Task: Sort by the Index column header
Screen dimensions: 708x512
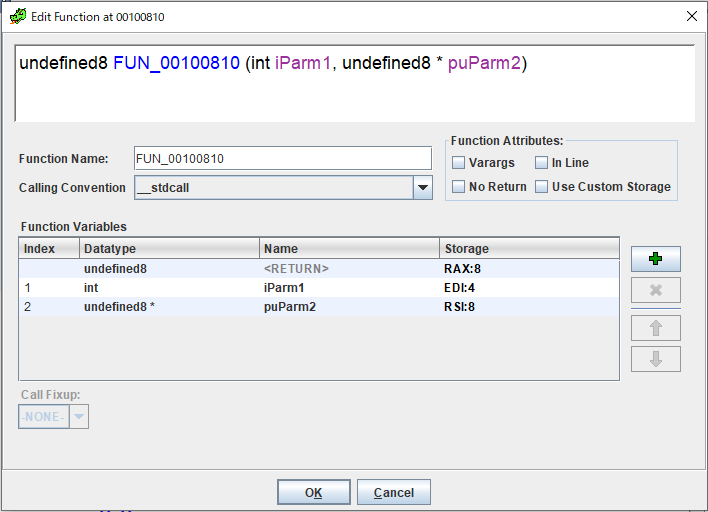Action: 49,248
